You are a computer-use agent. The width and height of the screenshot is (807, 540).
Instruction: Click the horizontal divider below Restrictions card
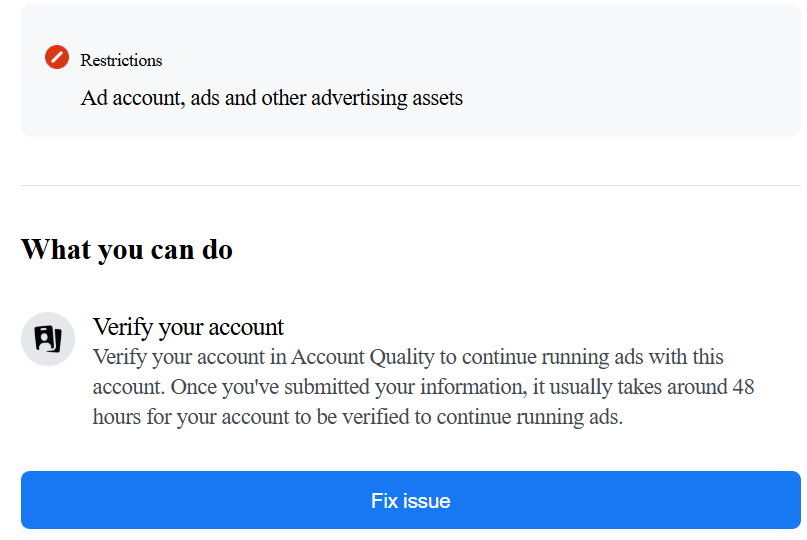click(410, 185)
